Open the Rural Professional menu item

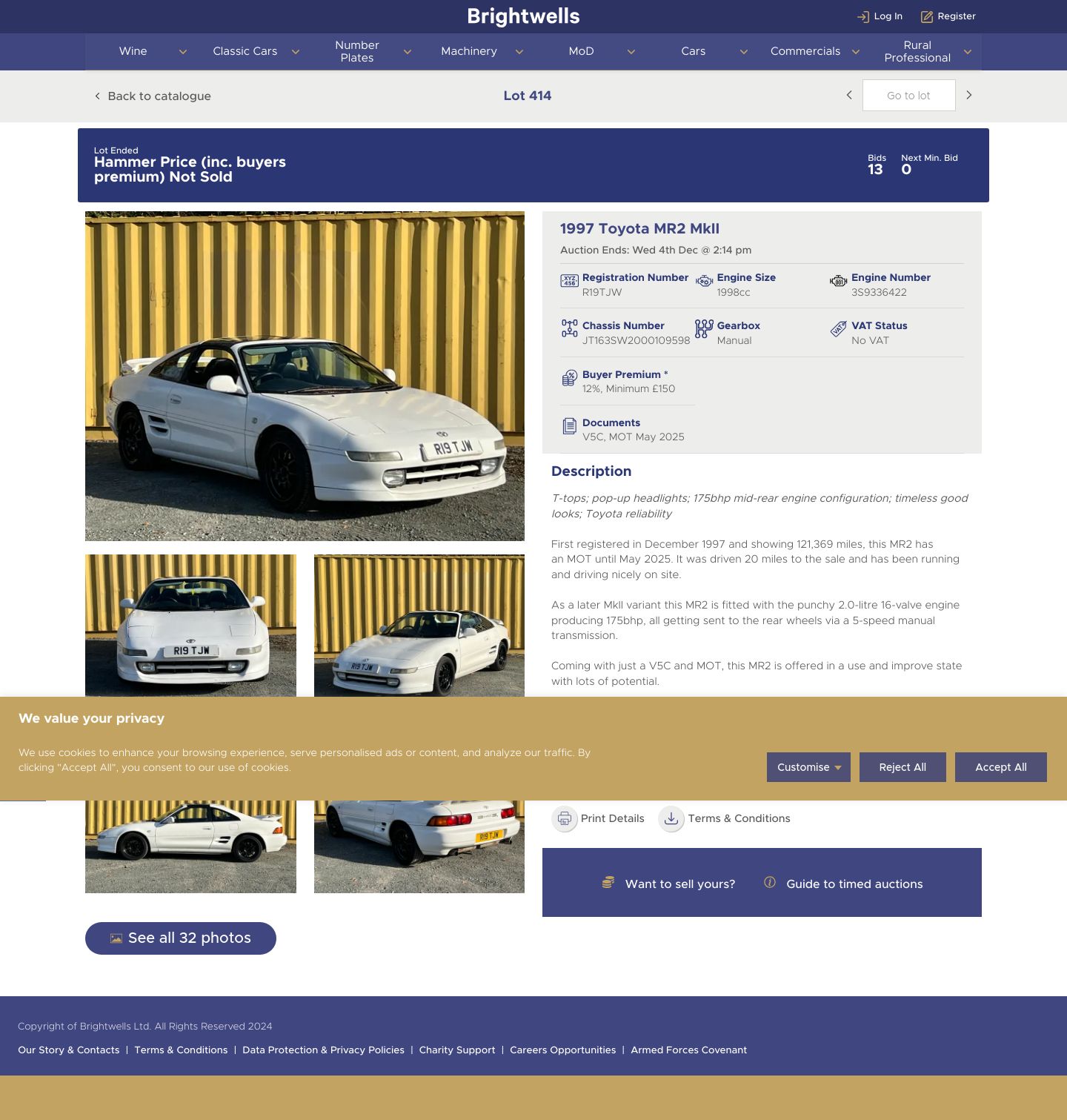(x=917, y=51)
